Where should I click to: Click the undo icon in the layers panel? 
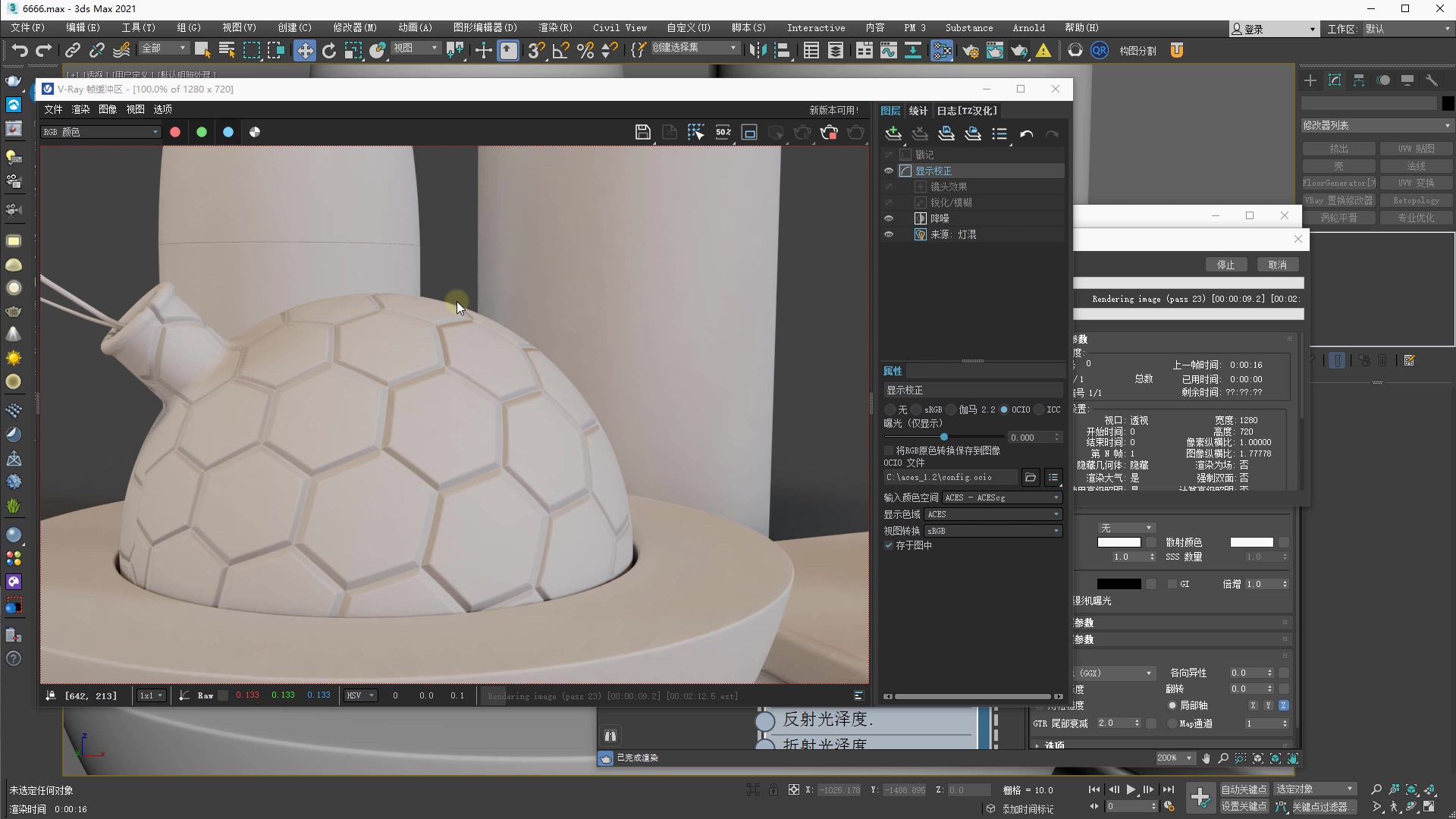pyautogui.click(x=1026, y=134)
